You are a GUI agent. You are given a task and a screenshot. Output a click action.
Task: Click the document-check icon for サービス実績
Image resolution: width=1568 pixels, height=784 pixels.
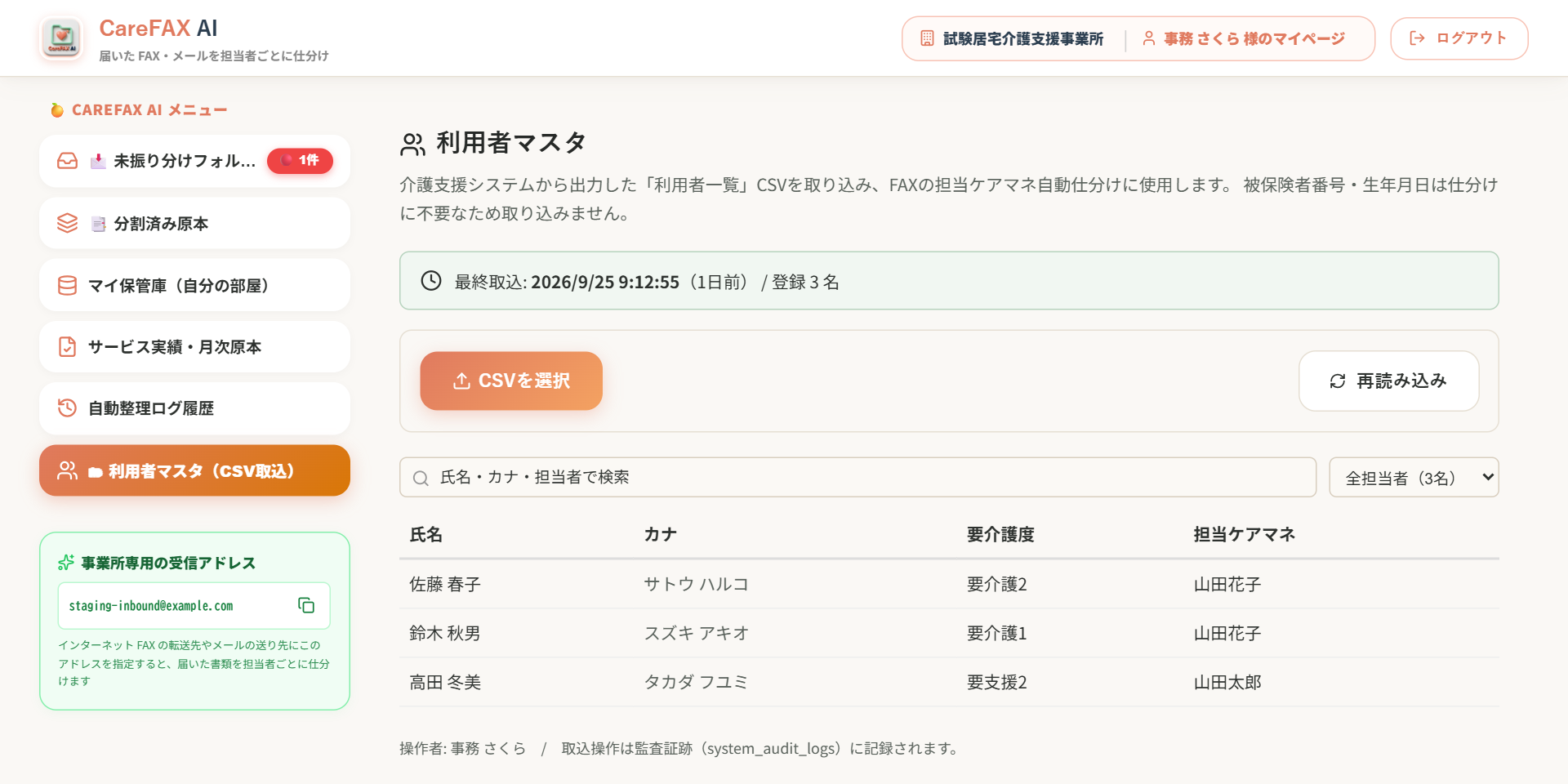(68, 347)
